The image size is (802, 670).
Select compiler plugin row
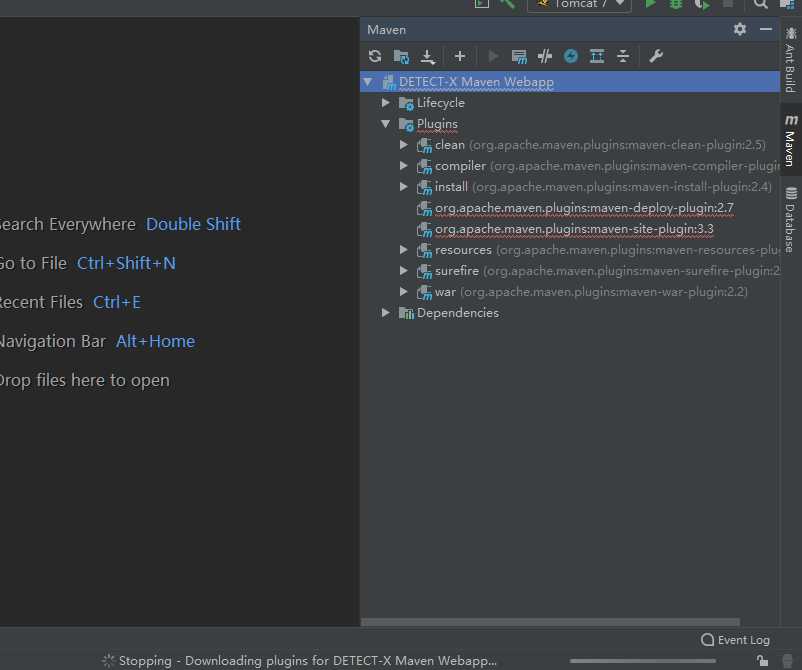click(x=570, y=166)
